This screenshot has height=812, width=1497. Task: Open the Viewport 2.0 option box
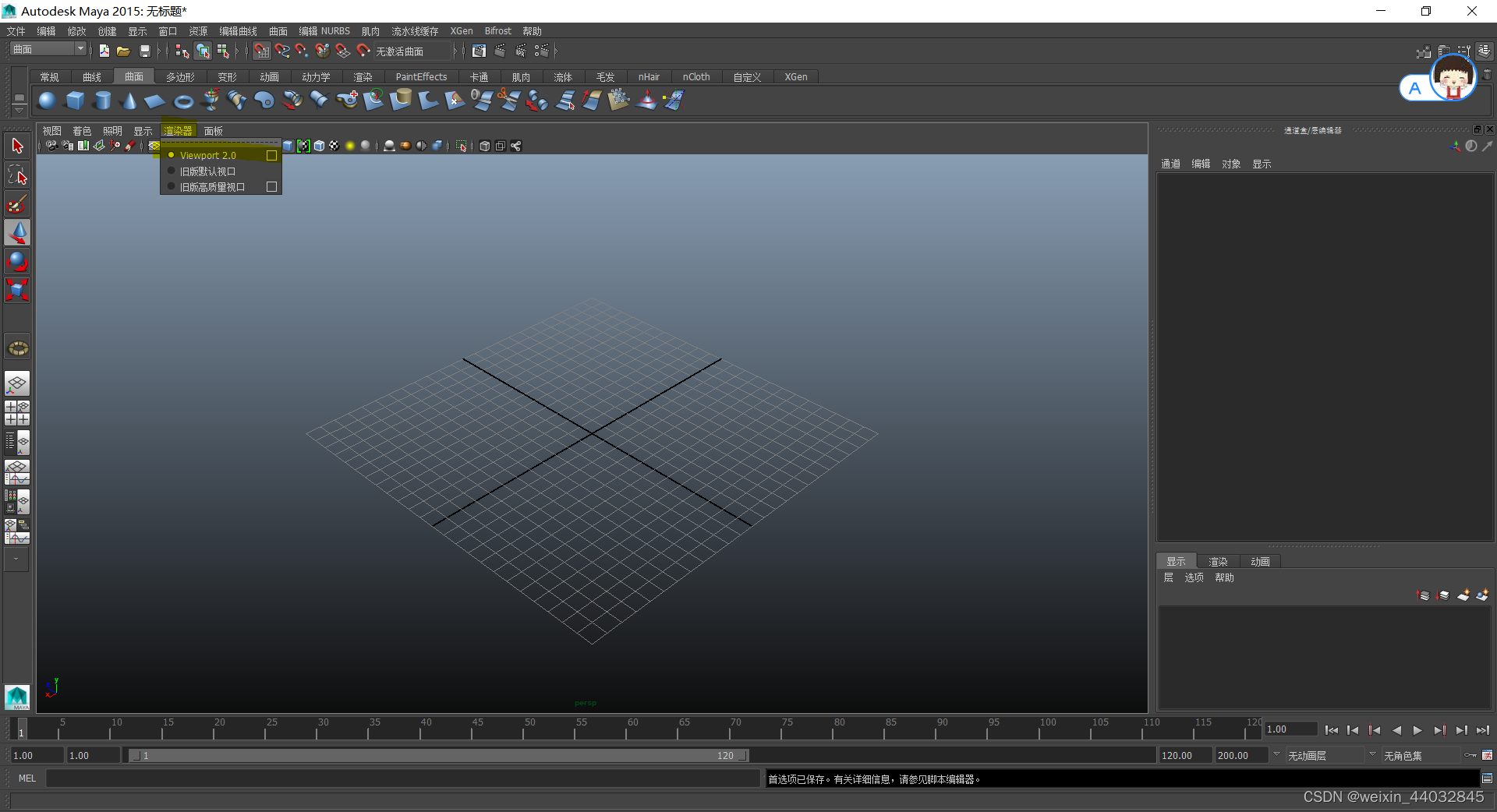tap(271, 155)
